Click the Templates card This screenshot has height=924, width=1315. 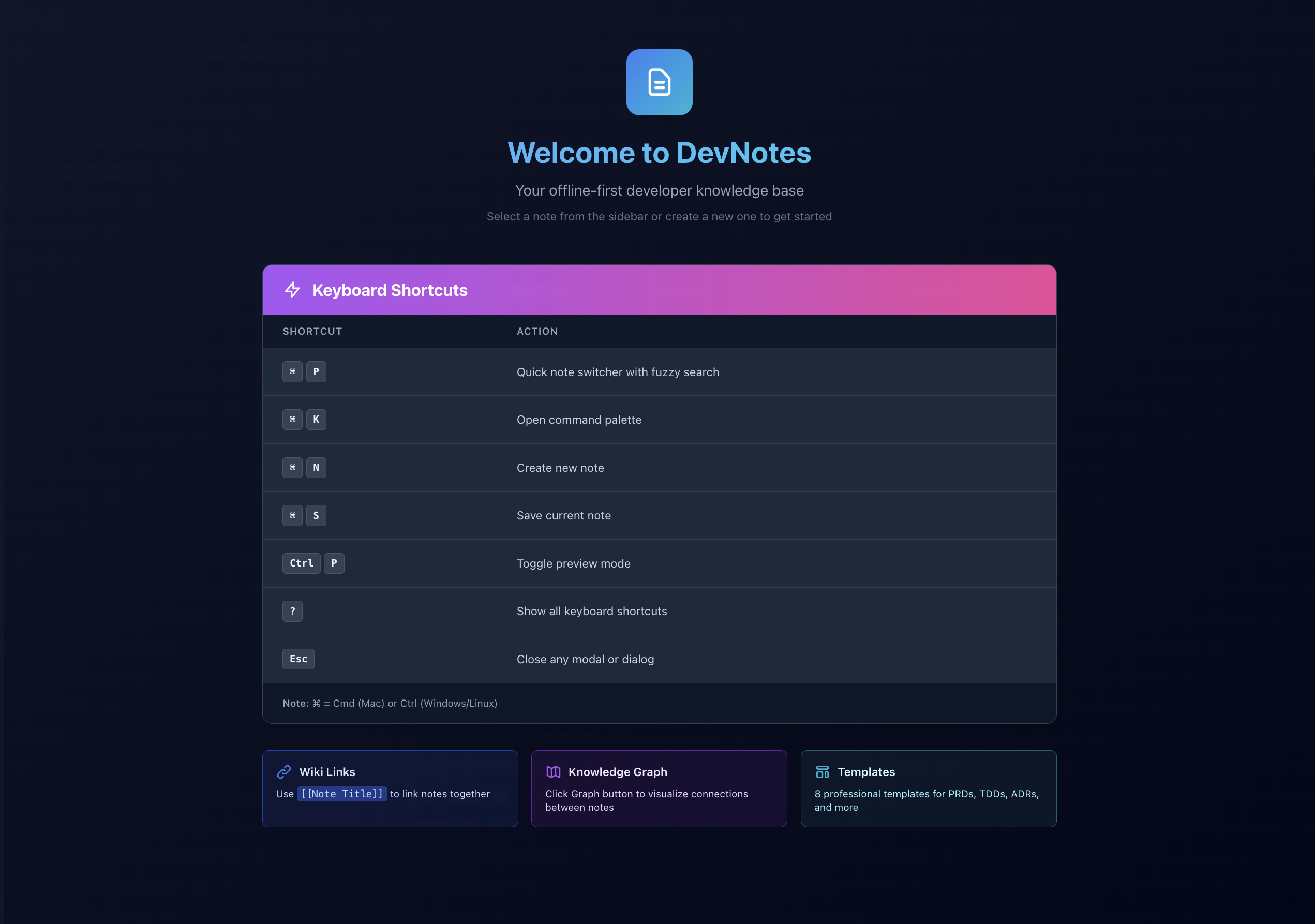(929, 789)
